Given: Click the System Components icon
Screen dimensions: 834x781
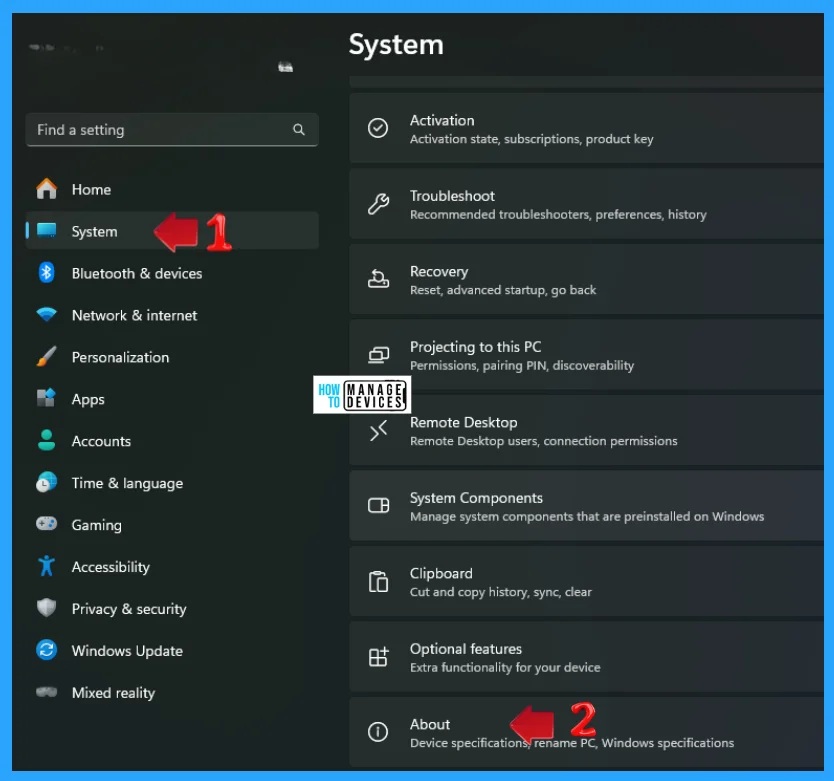Looking at the screenshot, I should [379, 505].
